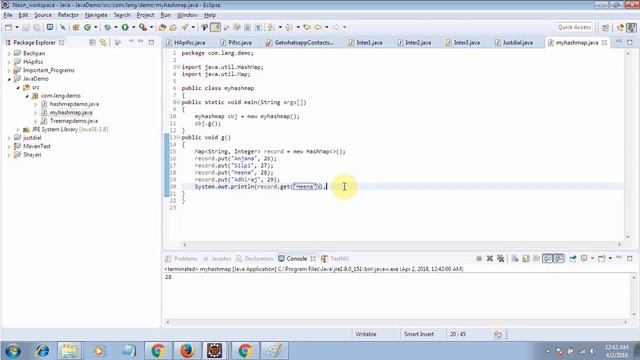Click the Smart Insert status bar entry

point(419,334)
